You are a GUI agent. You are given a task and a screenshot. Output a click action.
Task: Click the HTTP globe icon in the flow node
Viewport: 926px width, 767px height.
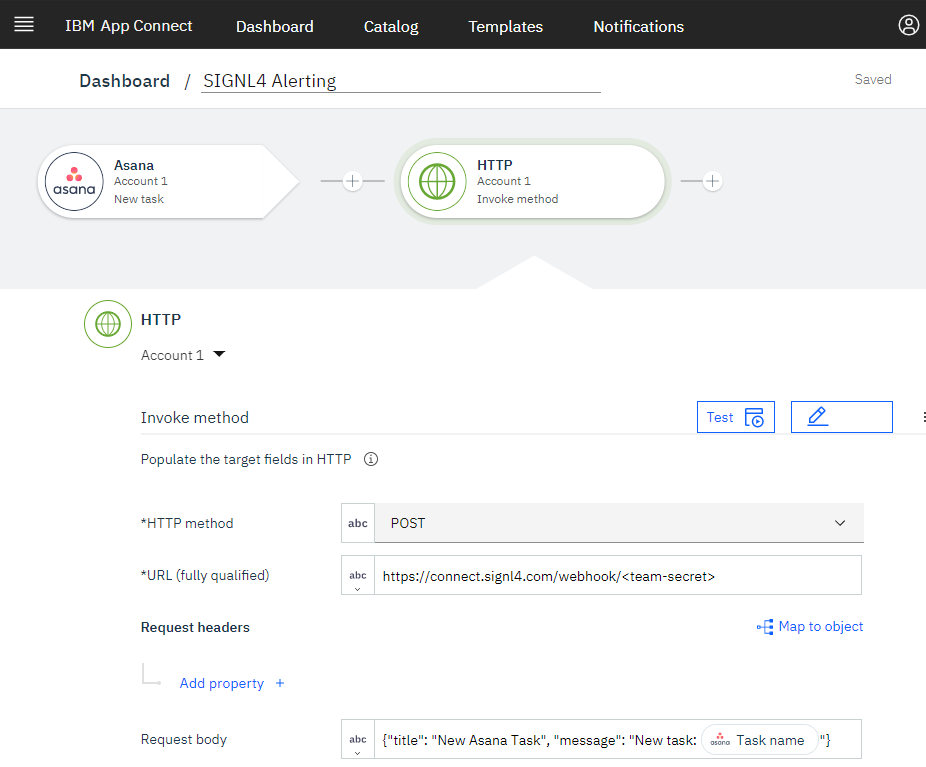pyautogui.click(x=437, y=181)
